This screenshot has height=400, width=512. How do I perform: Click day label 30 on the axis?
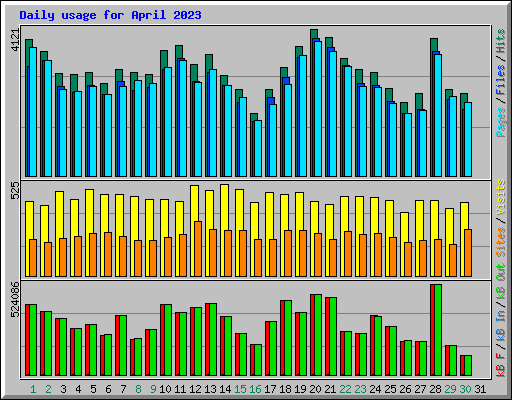(465, 389)
